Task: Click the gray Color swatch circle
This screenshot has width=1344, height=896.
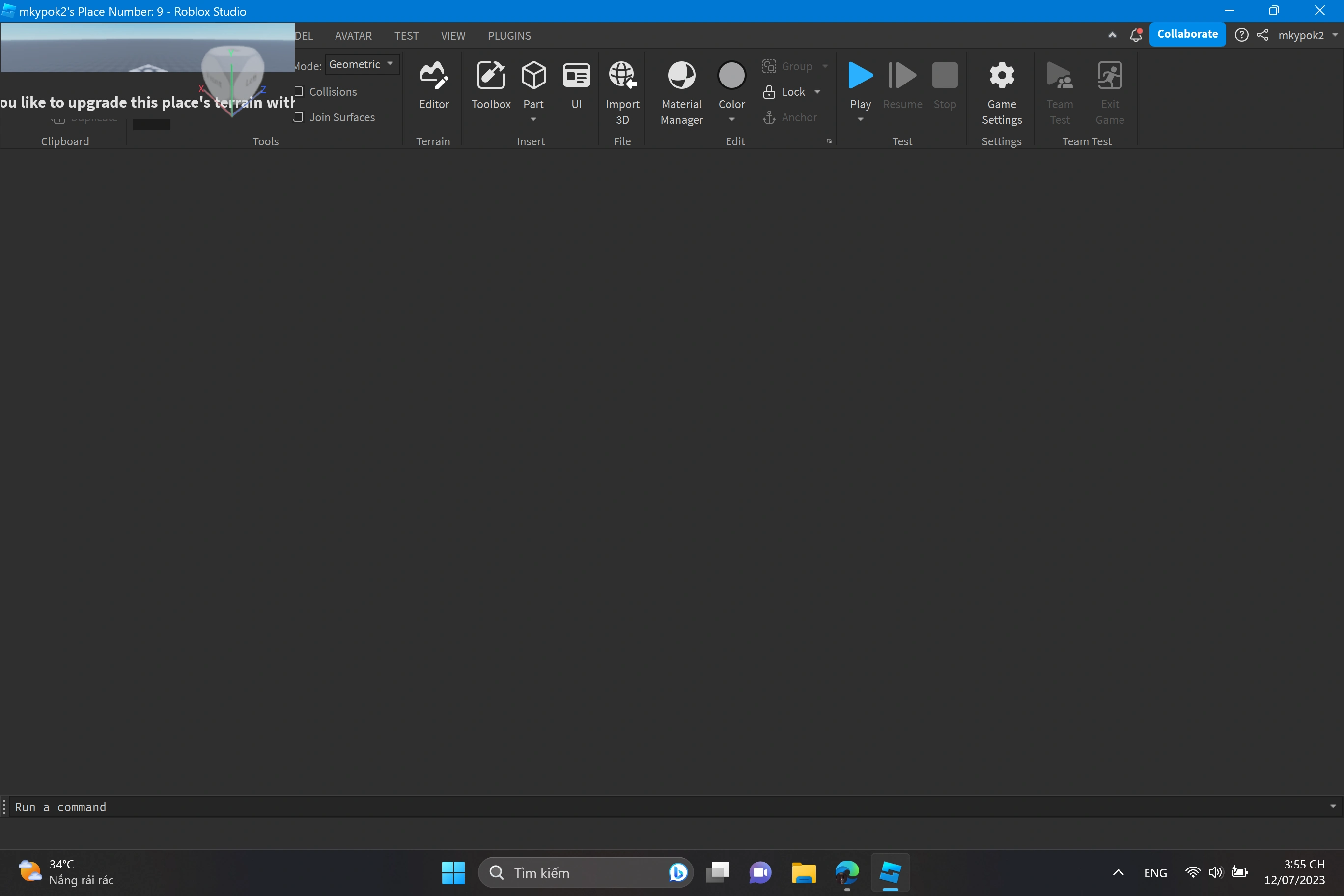Action: [731, 76]
